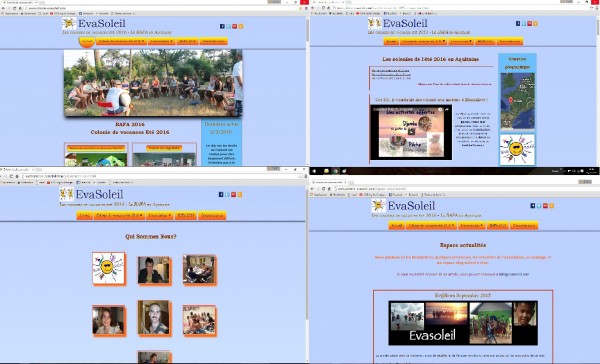Reload the page in the homepage browser window
The image size is (600, 364).
coord(15,8)
